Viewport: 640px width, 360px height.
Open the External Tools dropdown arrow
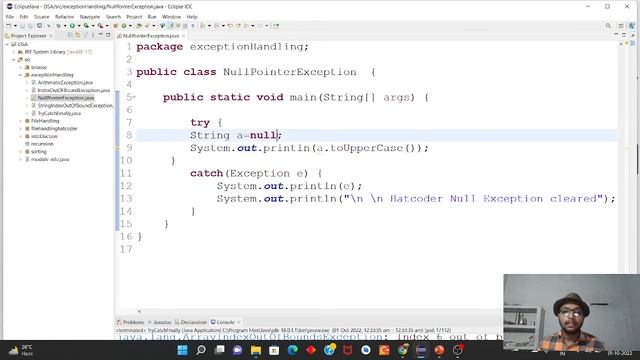pyautogui.click(x=107, y=26)
